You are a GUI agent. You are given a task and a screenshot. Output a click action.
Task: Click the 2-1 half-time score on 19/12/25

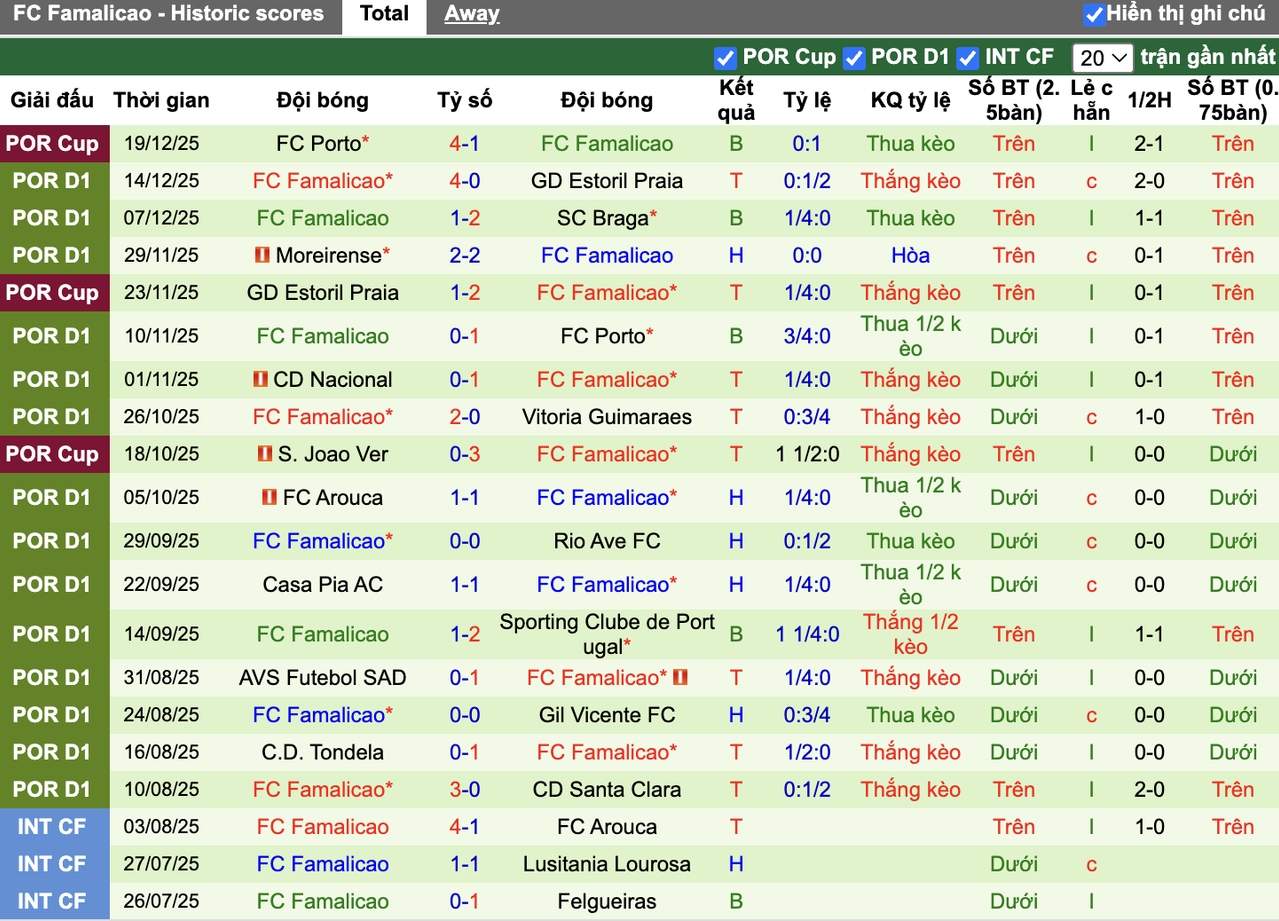pyautogui.click(x=1150, y=144)
